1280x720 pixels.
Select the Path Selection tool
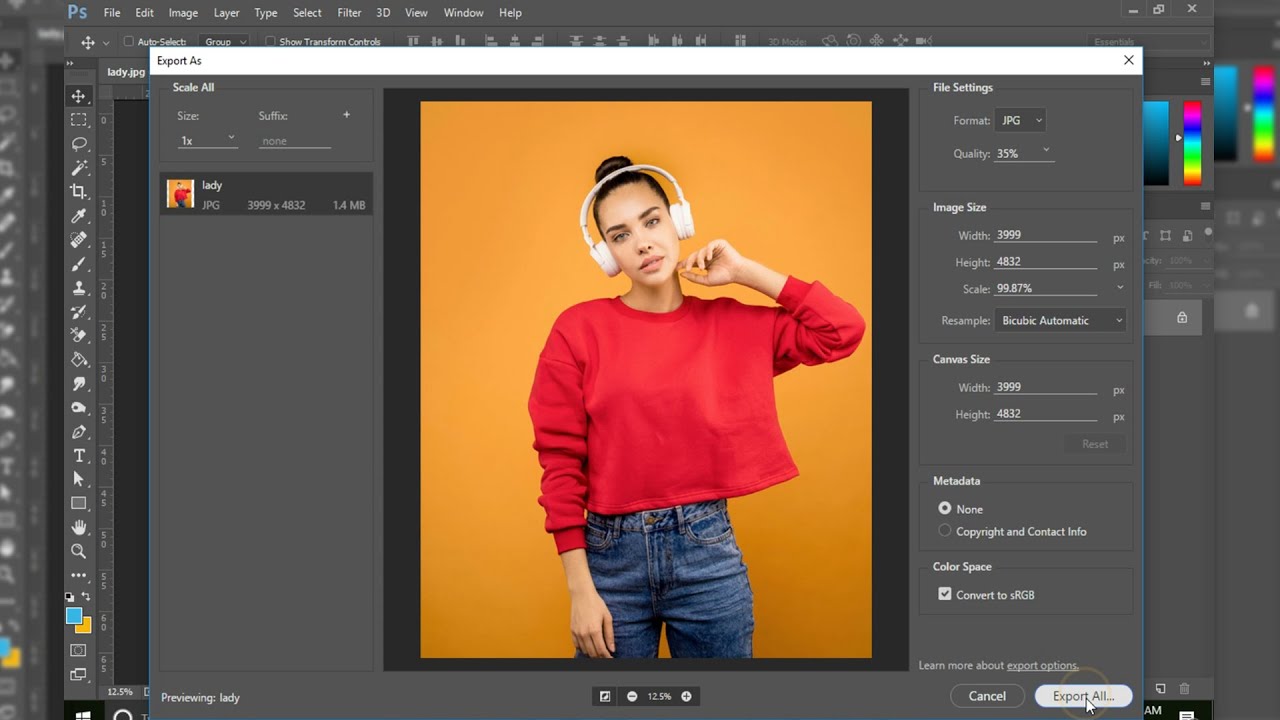79,480
